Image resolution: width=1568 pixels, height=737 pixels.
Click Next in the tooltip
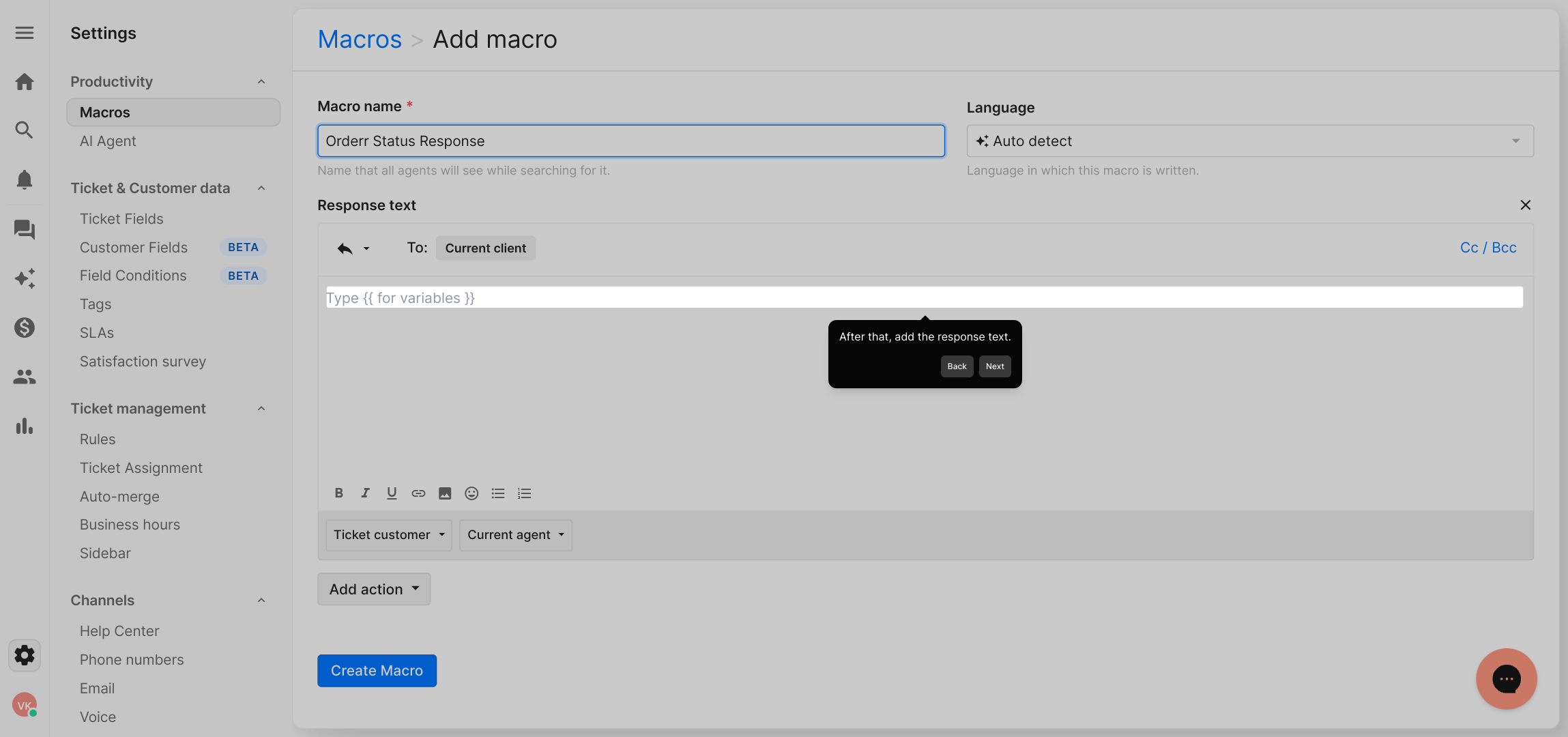point(995,366)
